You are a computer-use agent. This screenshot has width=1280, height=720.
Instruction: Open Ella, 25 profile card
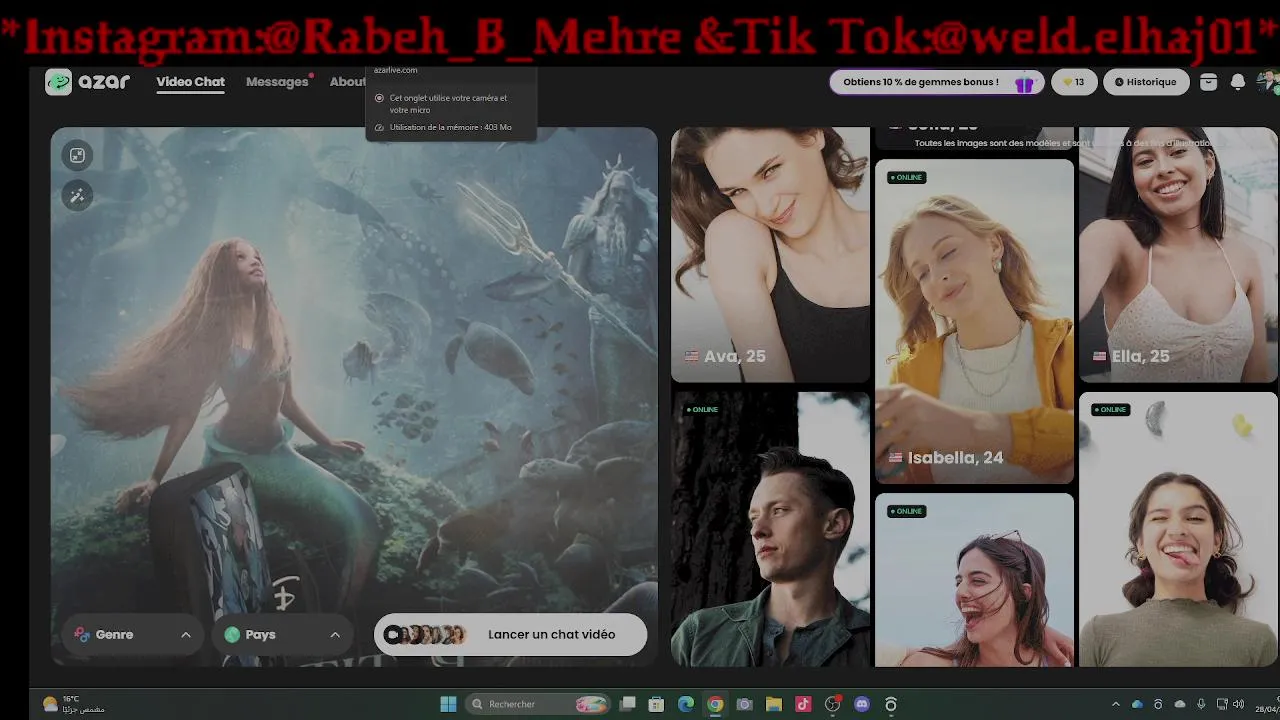pos(1178,254)
